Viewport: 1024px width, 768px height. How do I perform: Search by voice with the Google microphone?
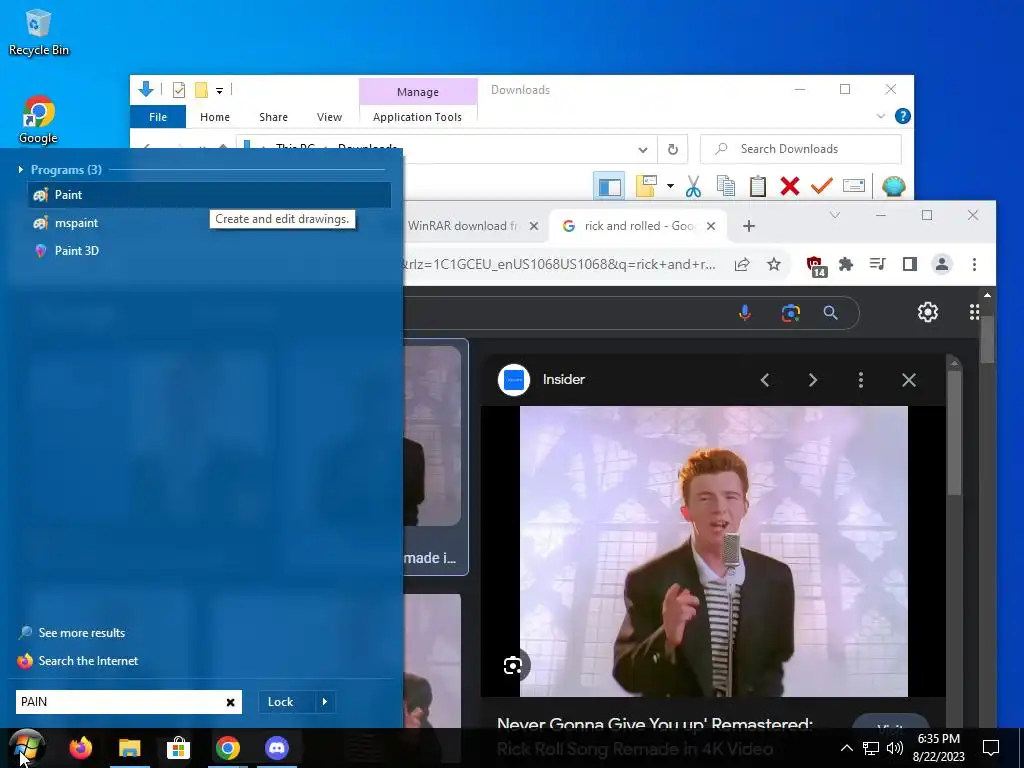click(x=744, y=313)
